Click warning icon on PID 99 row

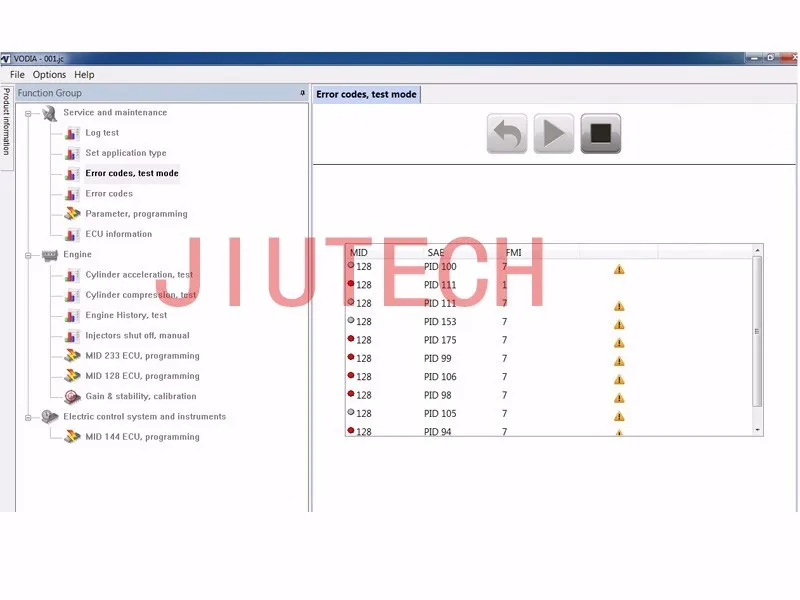[x=619, y=361]
